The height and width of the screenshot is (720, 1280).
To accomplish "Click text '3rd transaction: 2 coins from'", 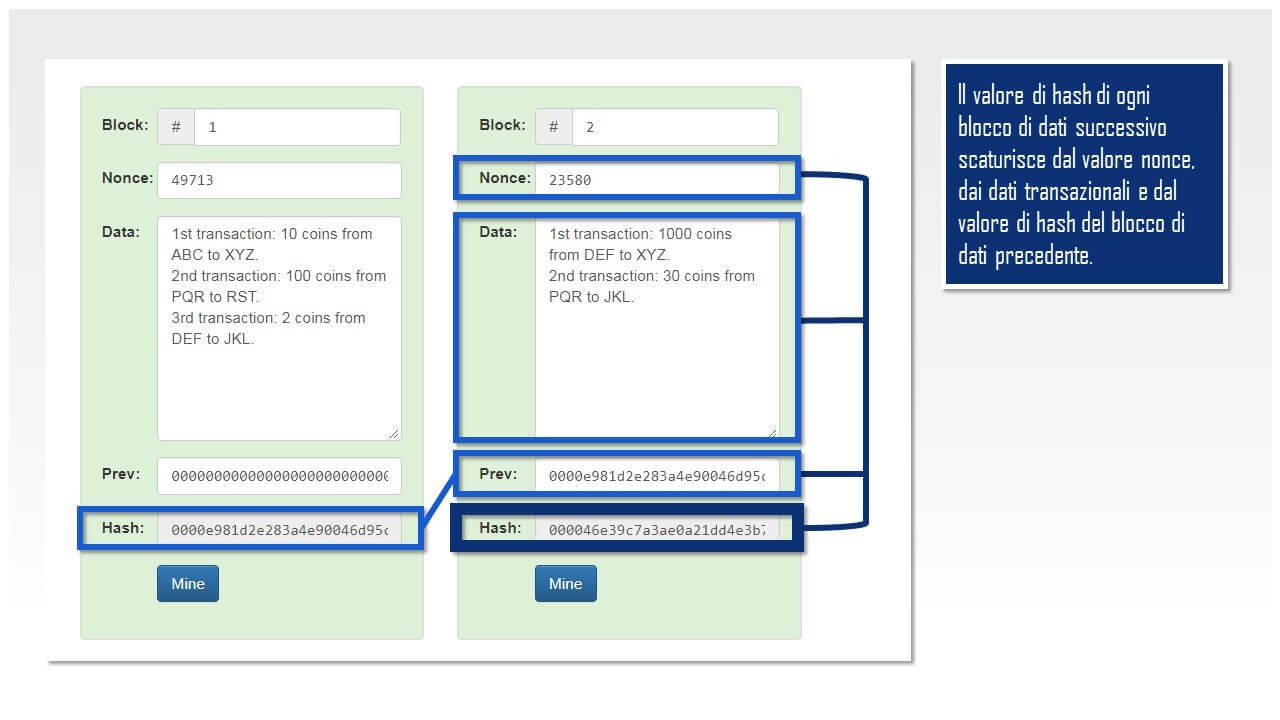I will 268,318.
